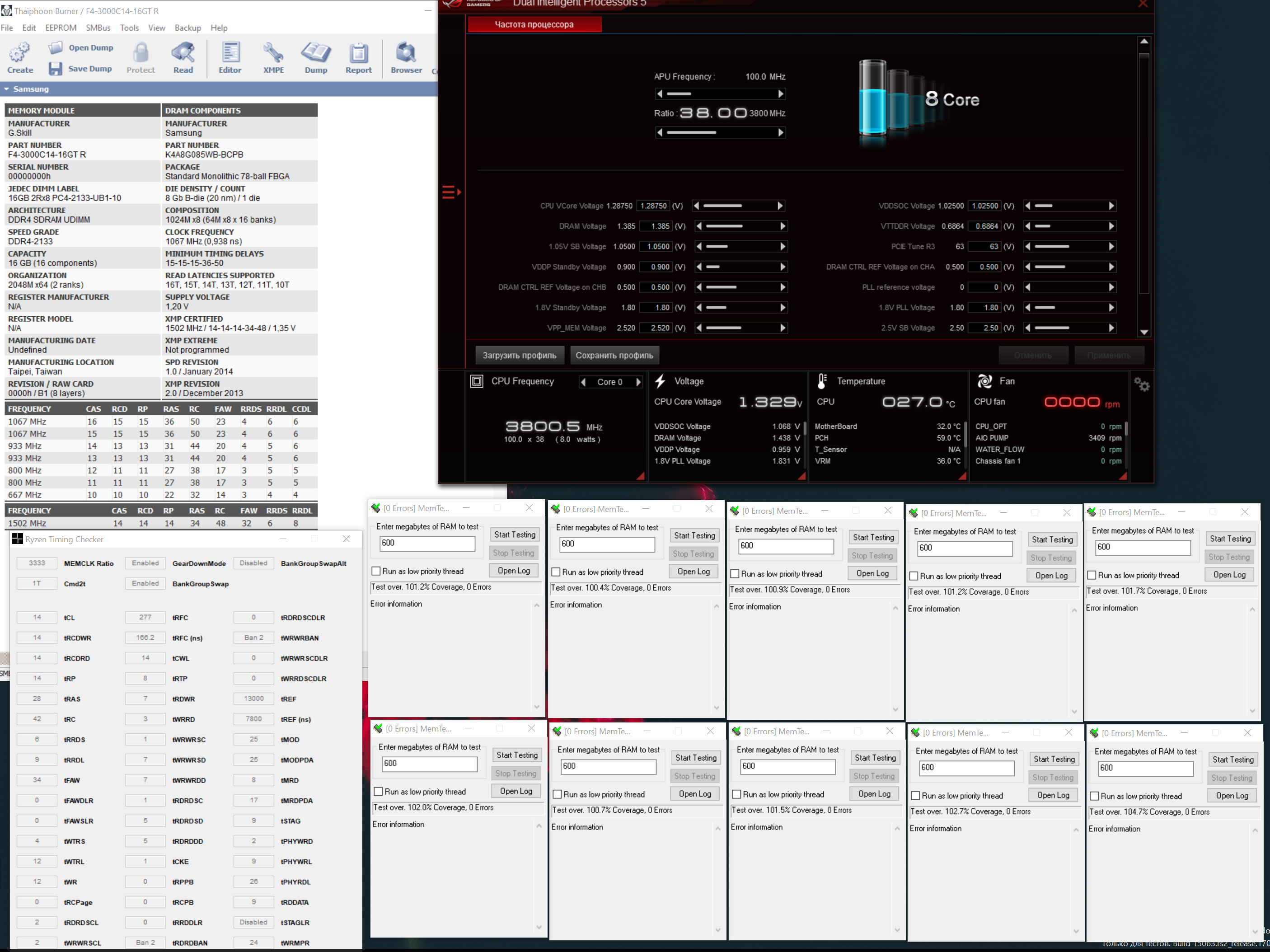Click the Сохранить профиль button

[614, 356]
